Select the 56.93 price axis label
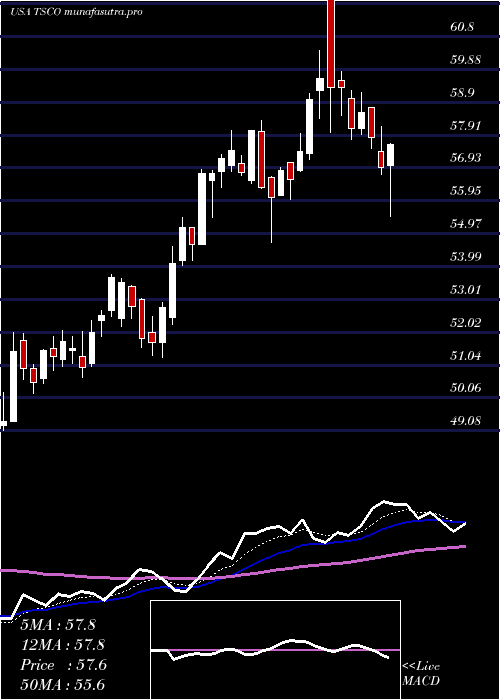Viewport: 500px width, 700px height. coord(466,158)
